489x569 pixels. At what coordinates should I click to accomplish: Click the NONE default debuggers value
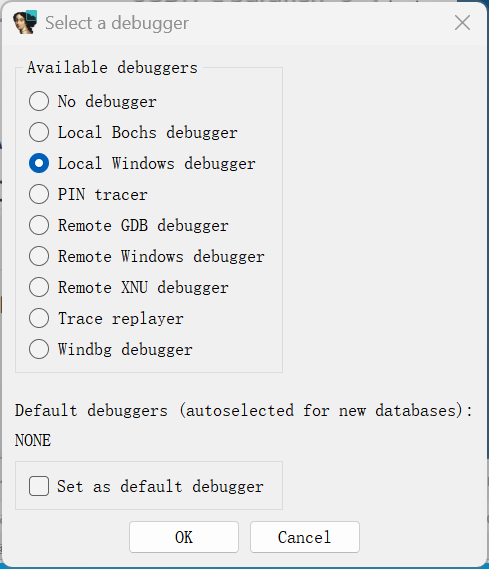[x=33, y=440]
